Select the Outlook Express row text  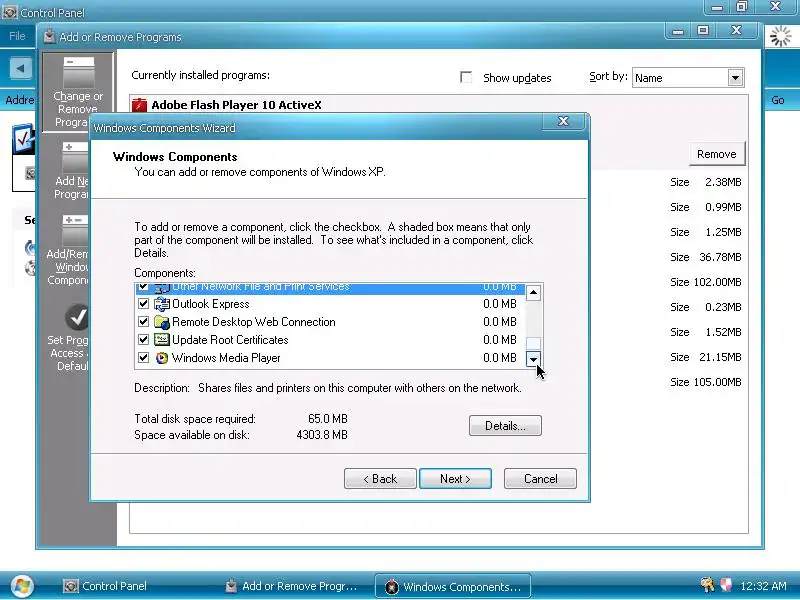(x=211, y=304)
